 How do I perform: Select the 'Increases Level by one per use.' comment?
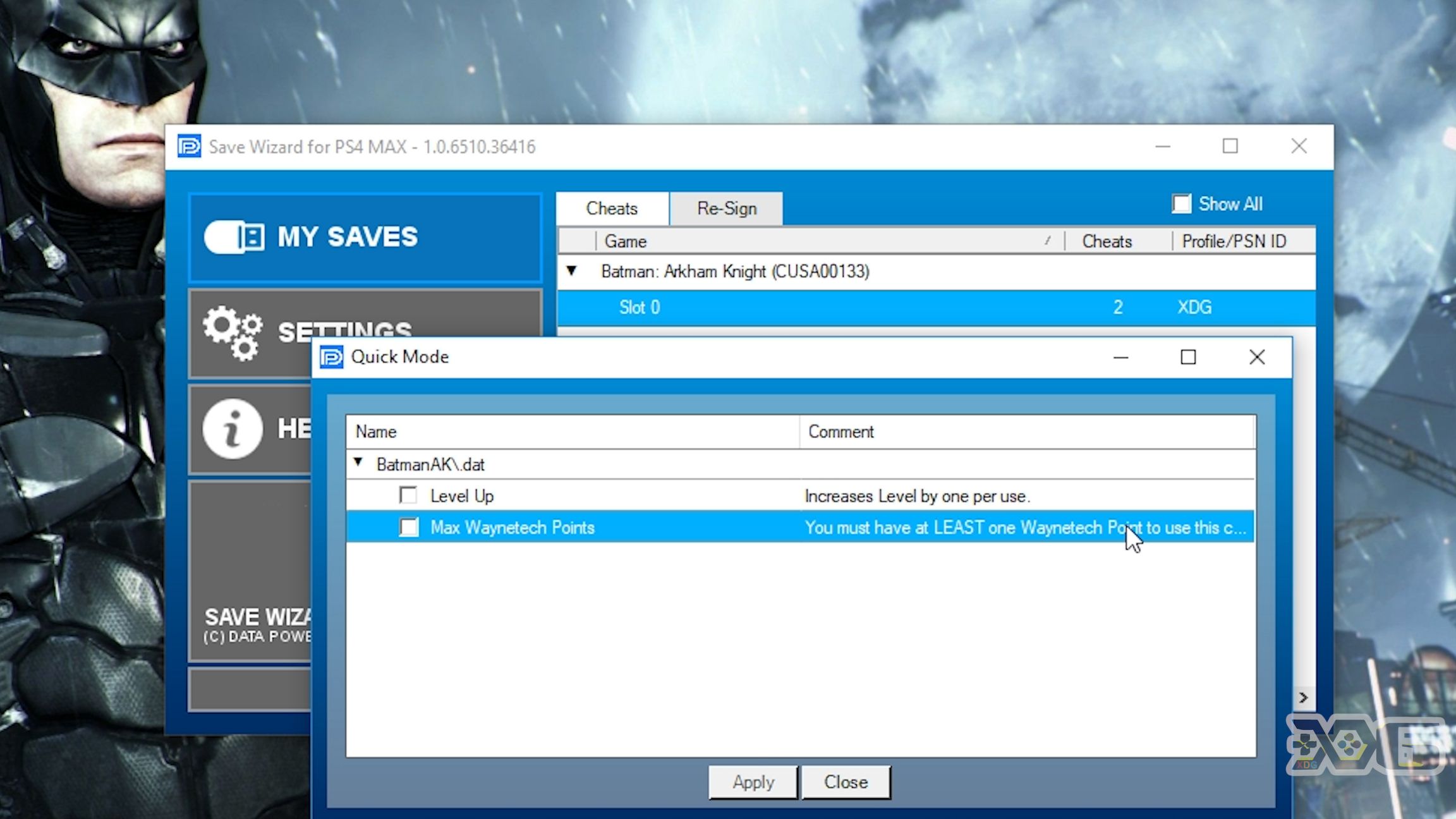point(918,497)
